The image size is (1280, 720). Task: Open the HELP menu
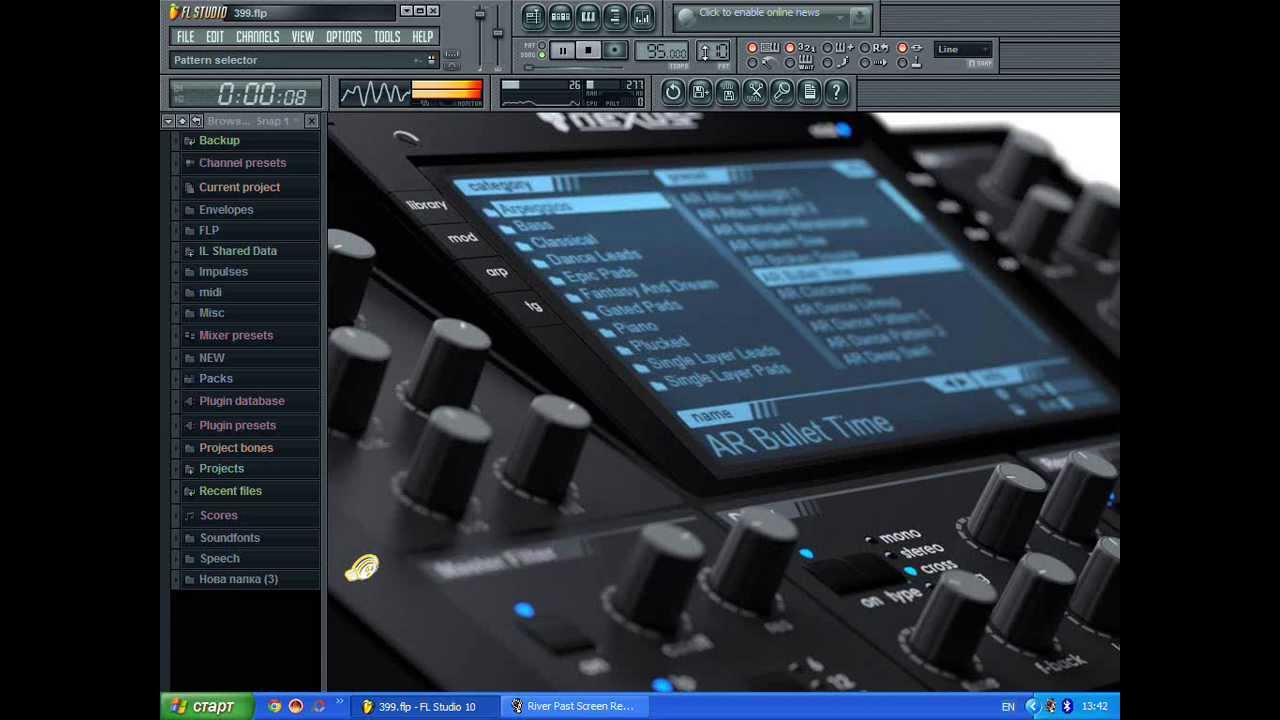[x=422, y=37]
